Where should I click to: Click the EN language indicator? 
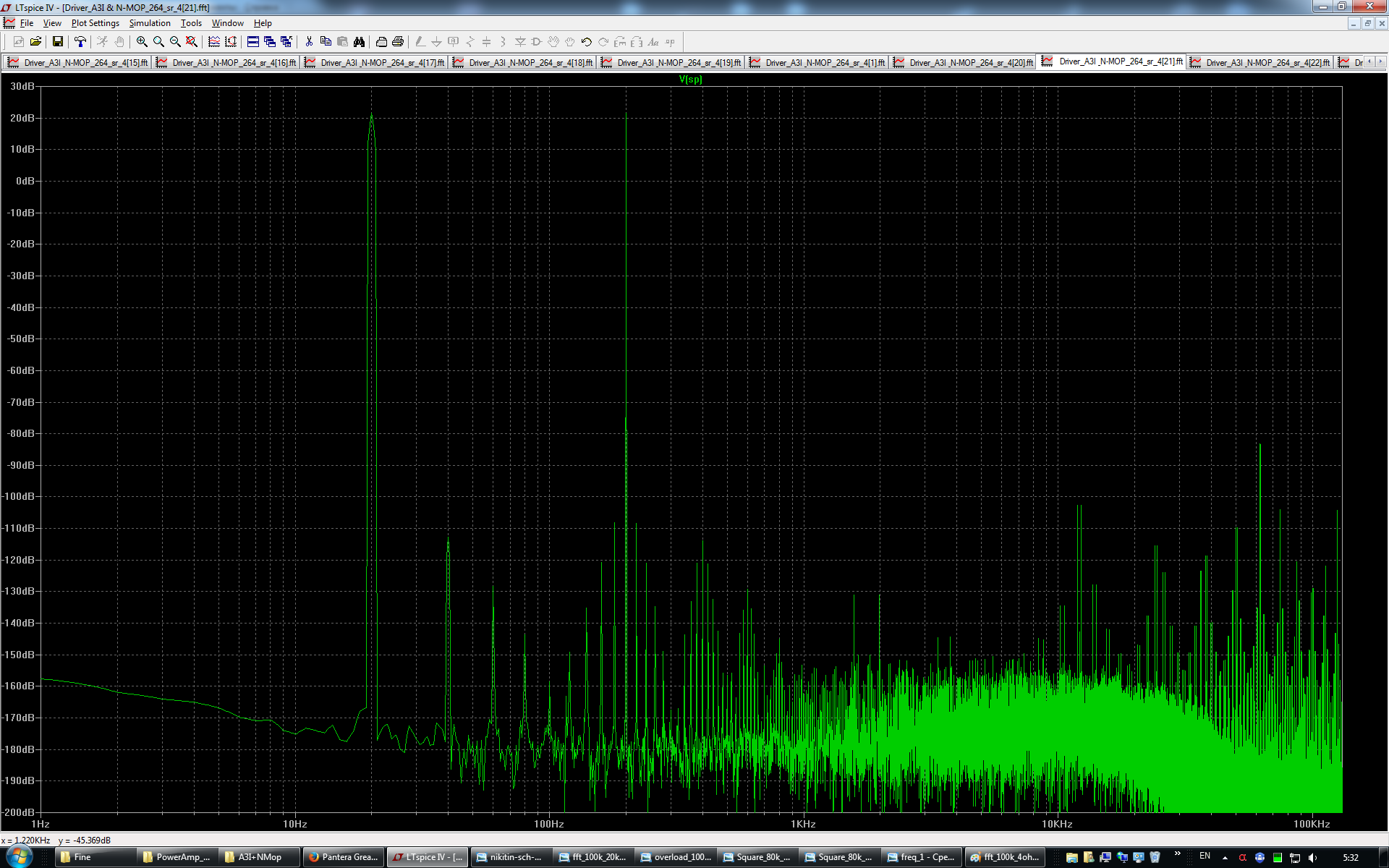1205,856
